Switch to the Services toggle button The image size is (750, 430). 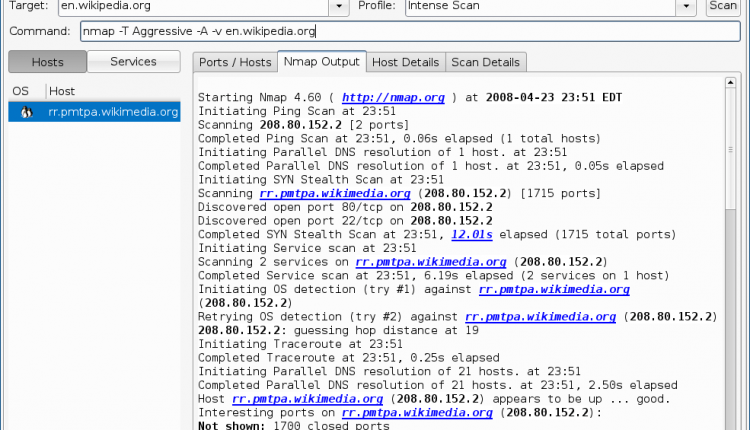point(133,62)
